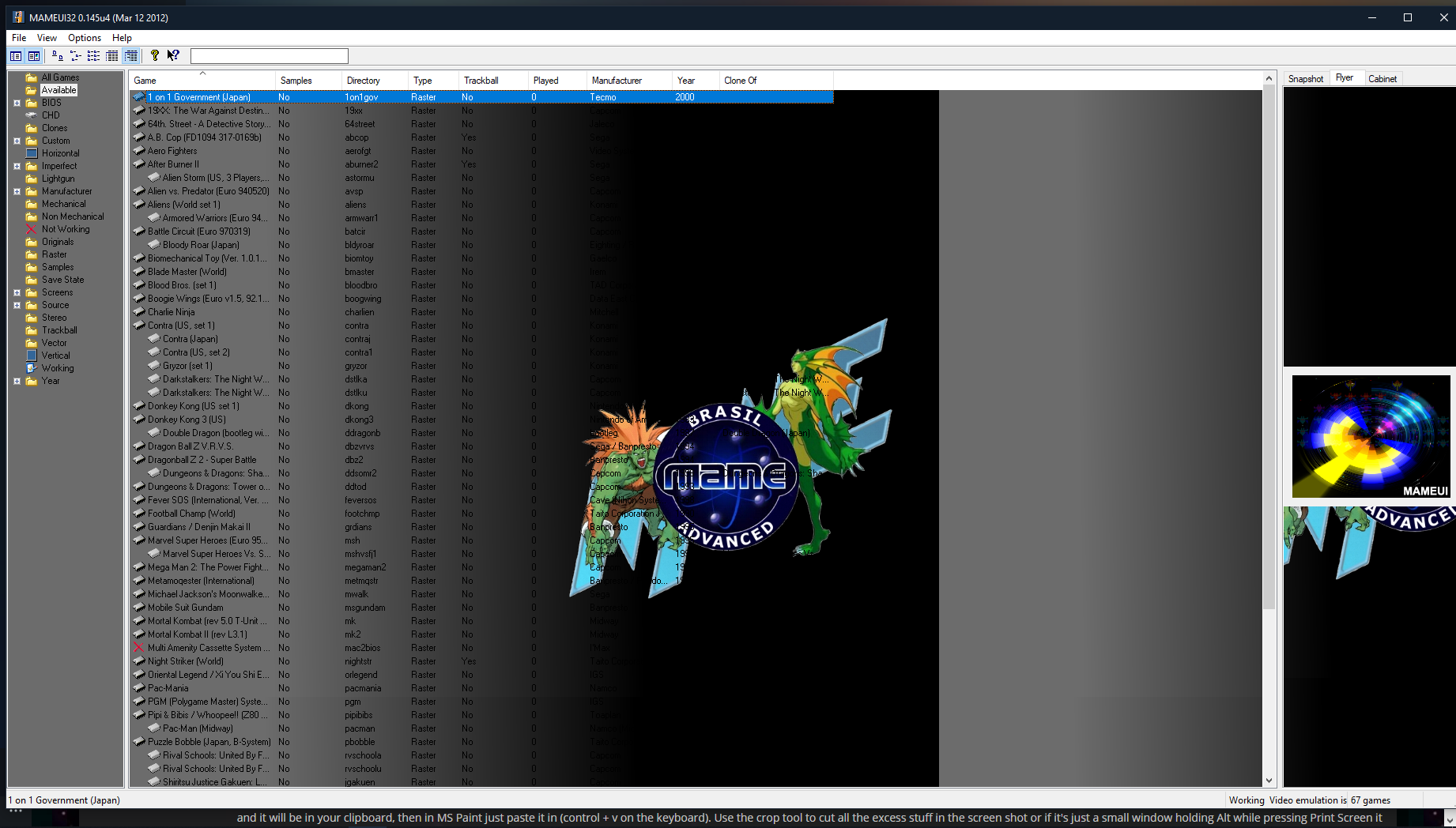This screenshot has height=828, width=1456.
Task: Activate the context help cursor icon
Action: coord(173,56)
